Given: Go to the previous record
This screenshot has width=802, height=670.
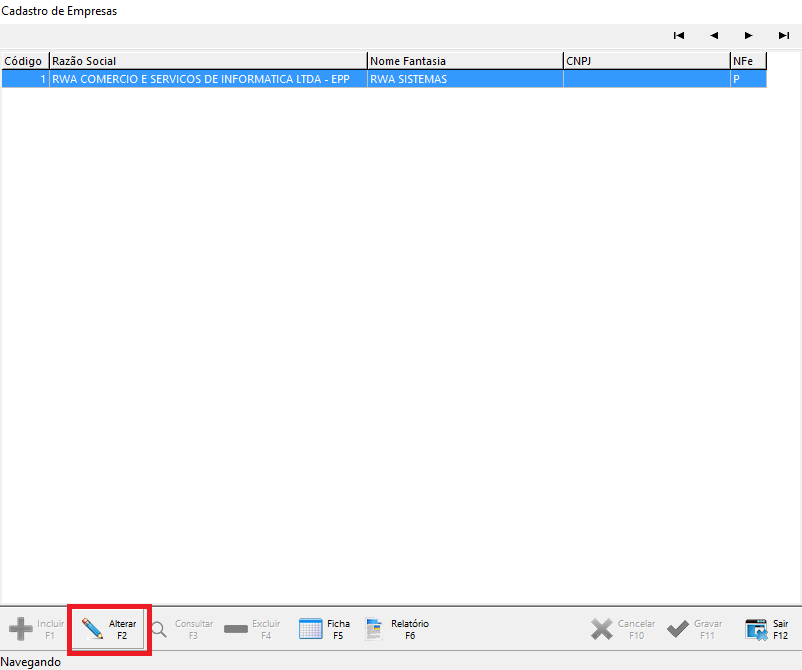Looking at the screenshot, I should pos(714,35).
